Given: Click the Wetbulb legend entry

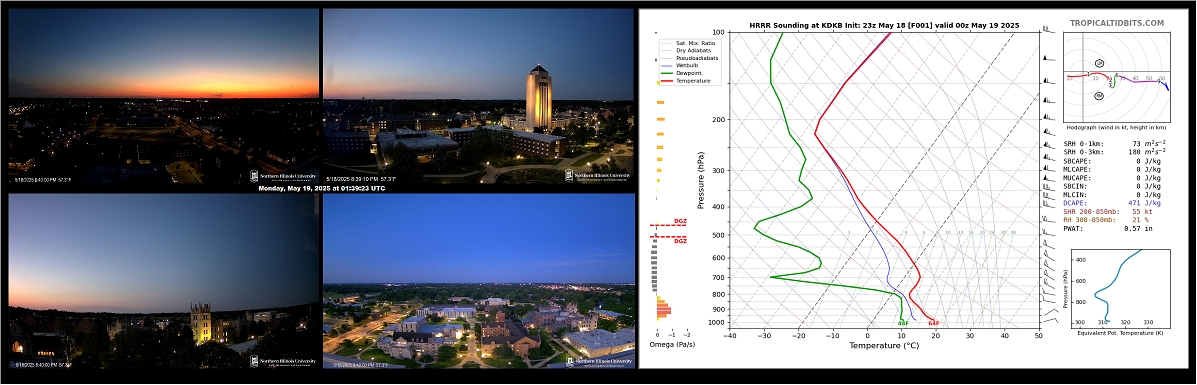Looking at the screenshot, I should tap(686, 66).
